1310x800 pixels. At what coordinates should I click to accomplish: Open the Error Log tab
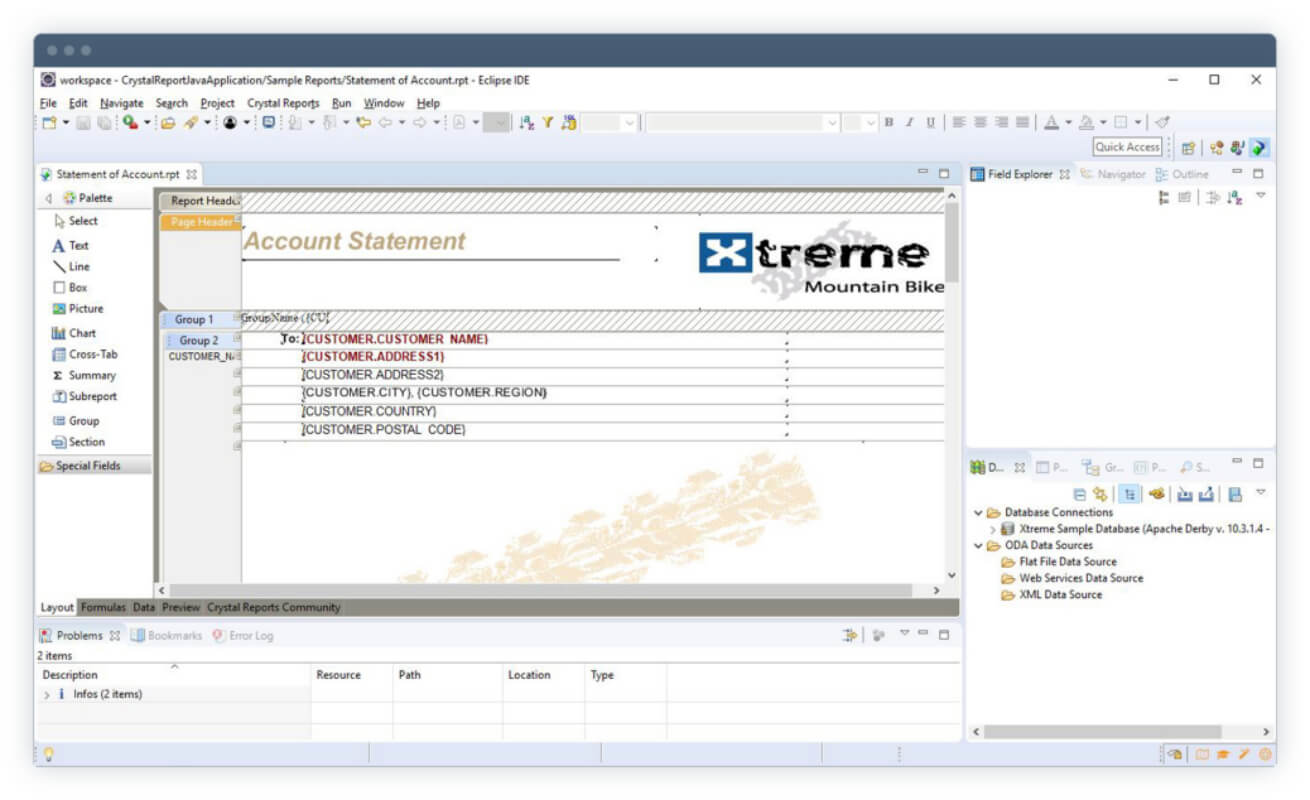coord(242,635)
